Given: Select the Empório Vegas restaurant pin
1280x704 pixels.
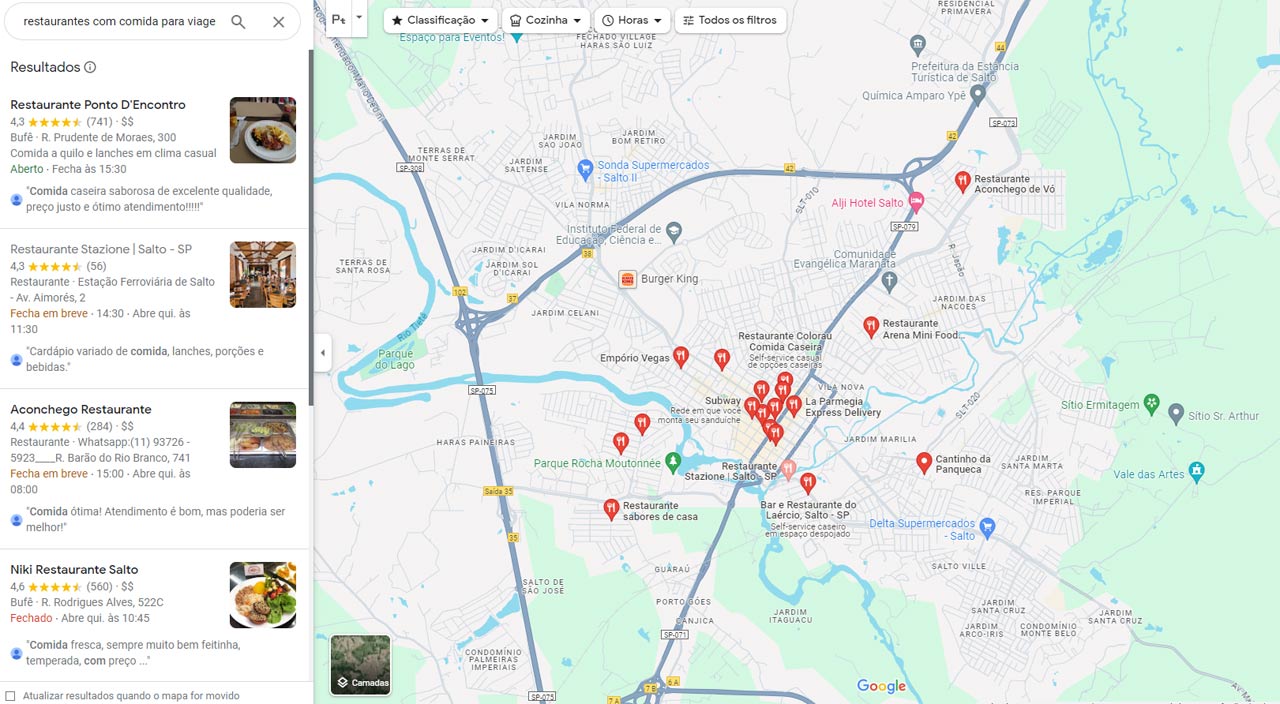Looking at the screenshot, I should point(681,356).
